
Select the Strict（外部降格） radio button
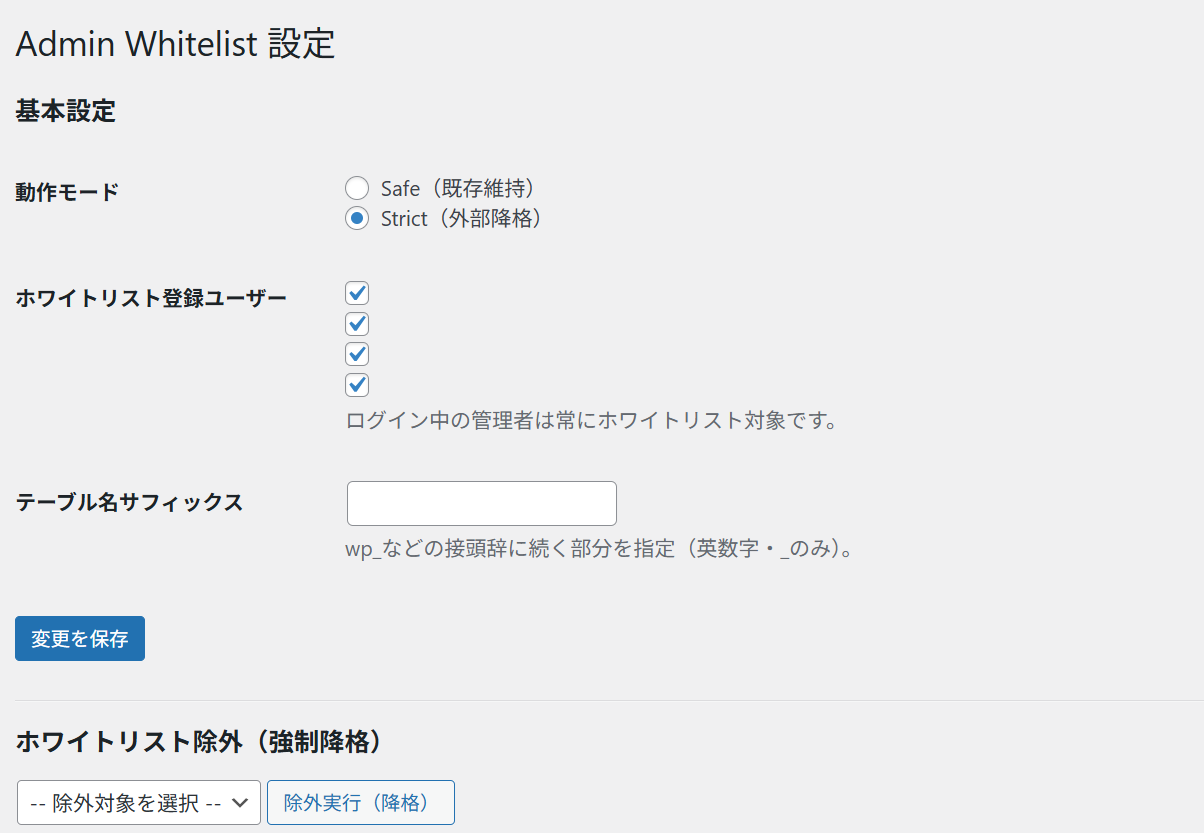pos(357,218)
